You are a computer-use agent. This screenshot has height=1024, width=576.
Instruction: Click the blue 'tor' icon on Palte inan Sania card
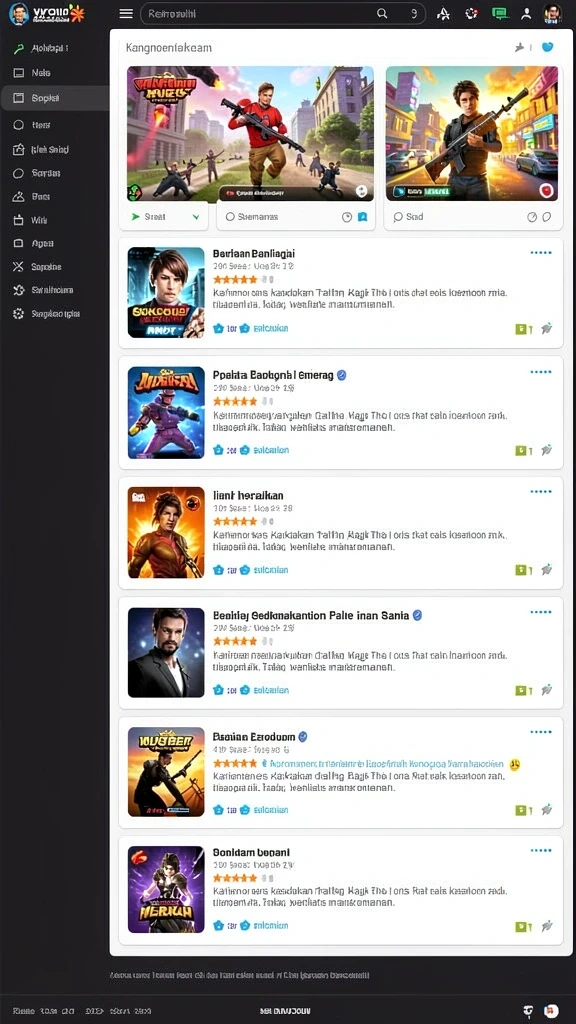click(x=219, y=690)
